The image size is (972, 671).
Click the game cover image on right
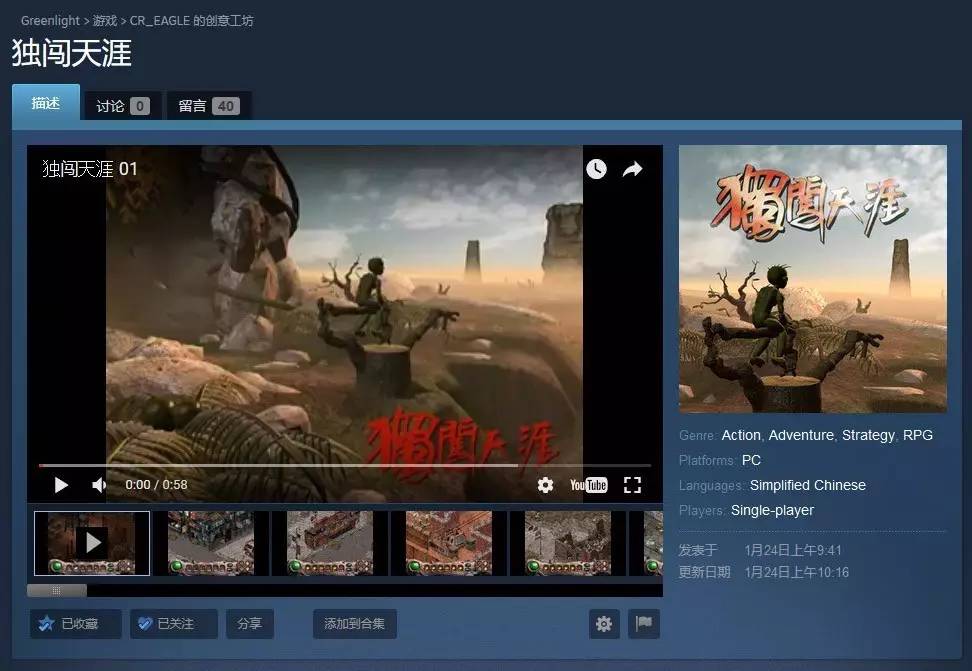[x=813, y=279]
